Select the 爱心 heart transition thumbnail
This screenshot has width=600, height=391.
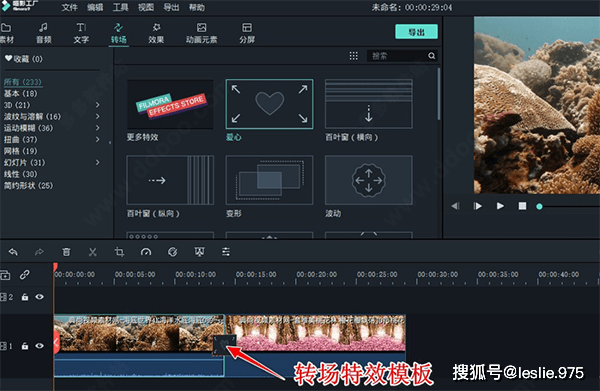tap(269, 104)
